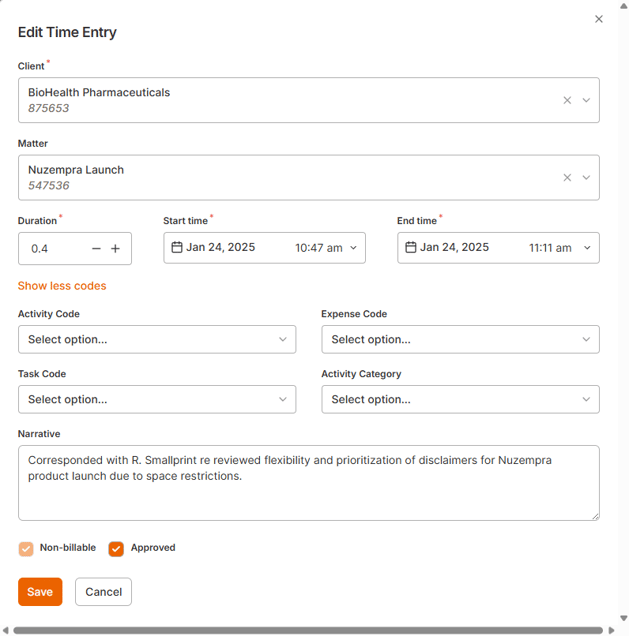Expand the Start time 10:47 am chevron
Image resolution: width=629 pixels, height=636 pixels.
pyautogui.click(x=353, y=248)
